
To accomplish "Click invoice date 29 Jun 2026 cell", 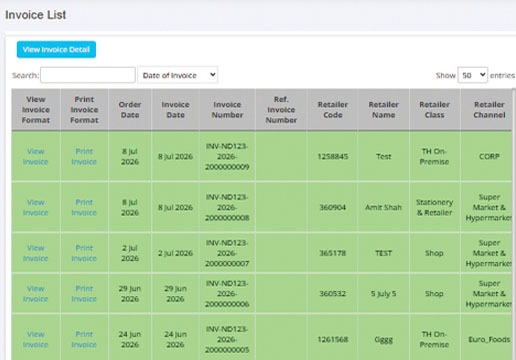I will point(175,294).
